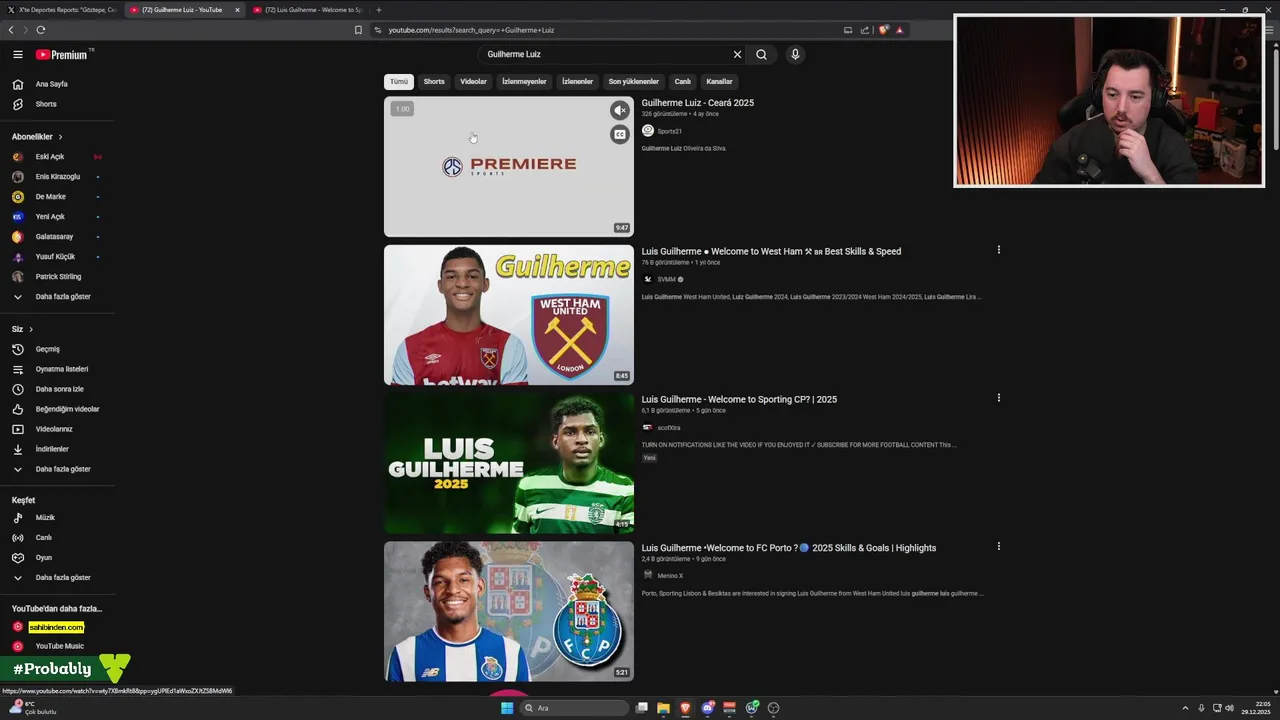The height and width of the screenshot is (720, 1280).
Task: Open Geçmiş history in the sidebar
Action: pos(57,349)
